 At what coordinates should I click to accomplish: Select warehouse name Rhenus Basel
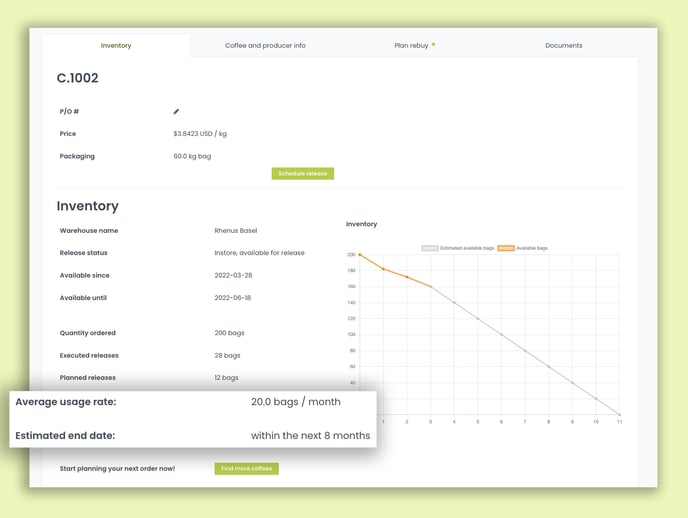point(236,231)
